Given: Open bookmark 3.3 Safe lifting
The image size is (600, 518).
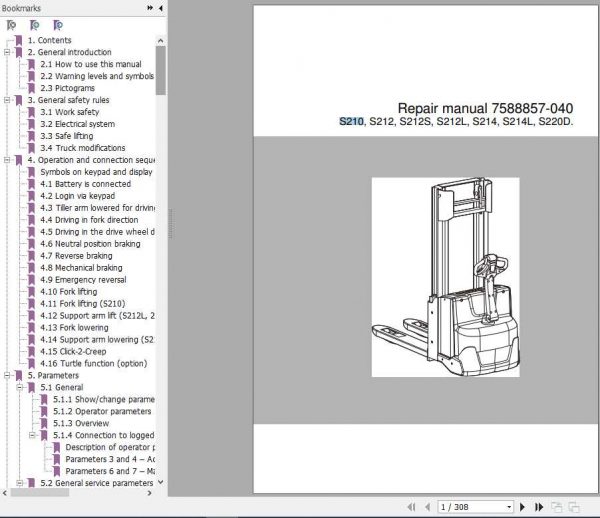Looking at the screenshot, I should click(x=67, y=136).
